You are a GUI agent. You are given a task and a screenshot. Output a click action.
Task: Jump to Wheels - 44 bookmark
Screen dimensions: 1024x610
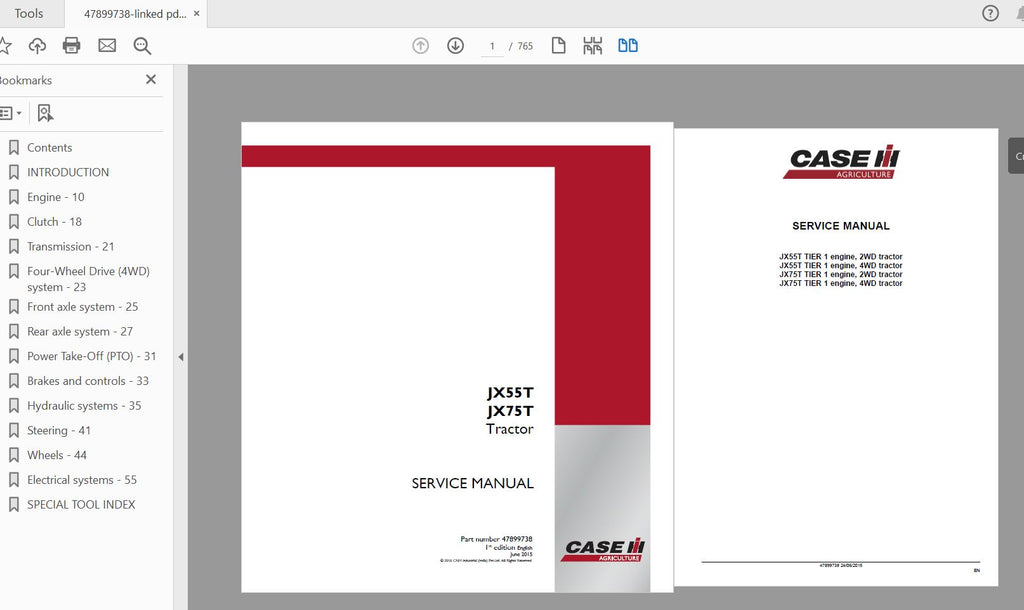[x=57, y=455]
